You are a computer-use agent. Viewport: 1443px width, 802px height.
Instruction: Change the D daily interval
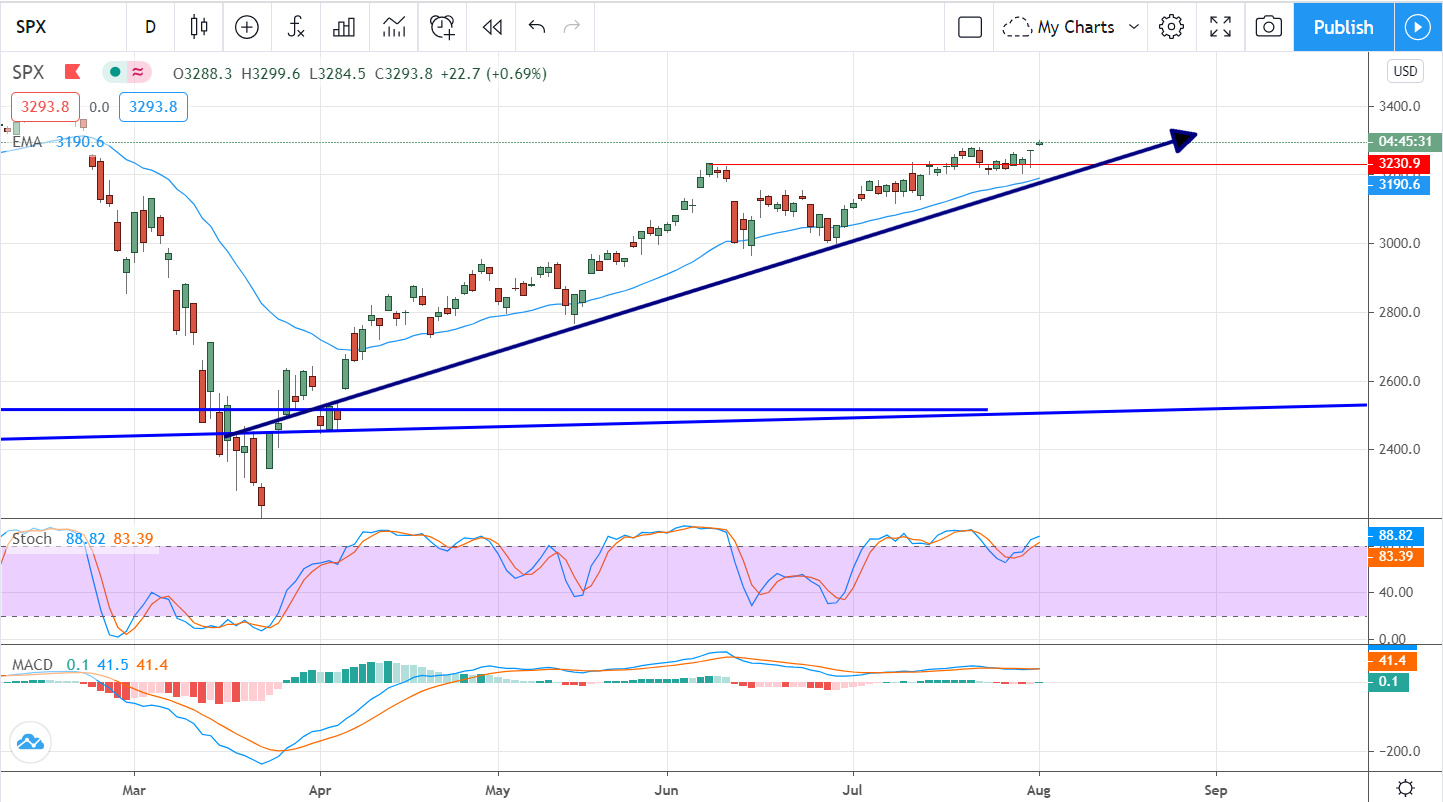click(x=150, y=27)
